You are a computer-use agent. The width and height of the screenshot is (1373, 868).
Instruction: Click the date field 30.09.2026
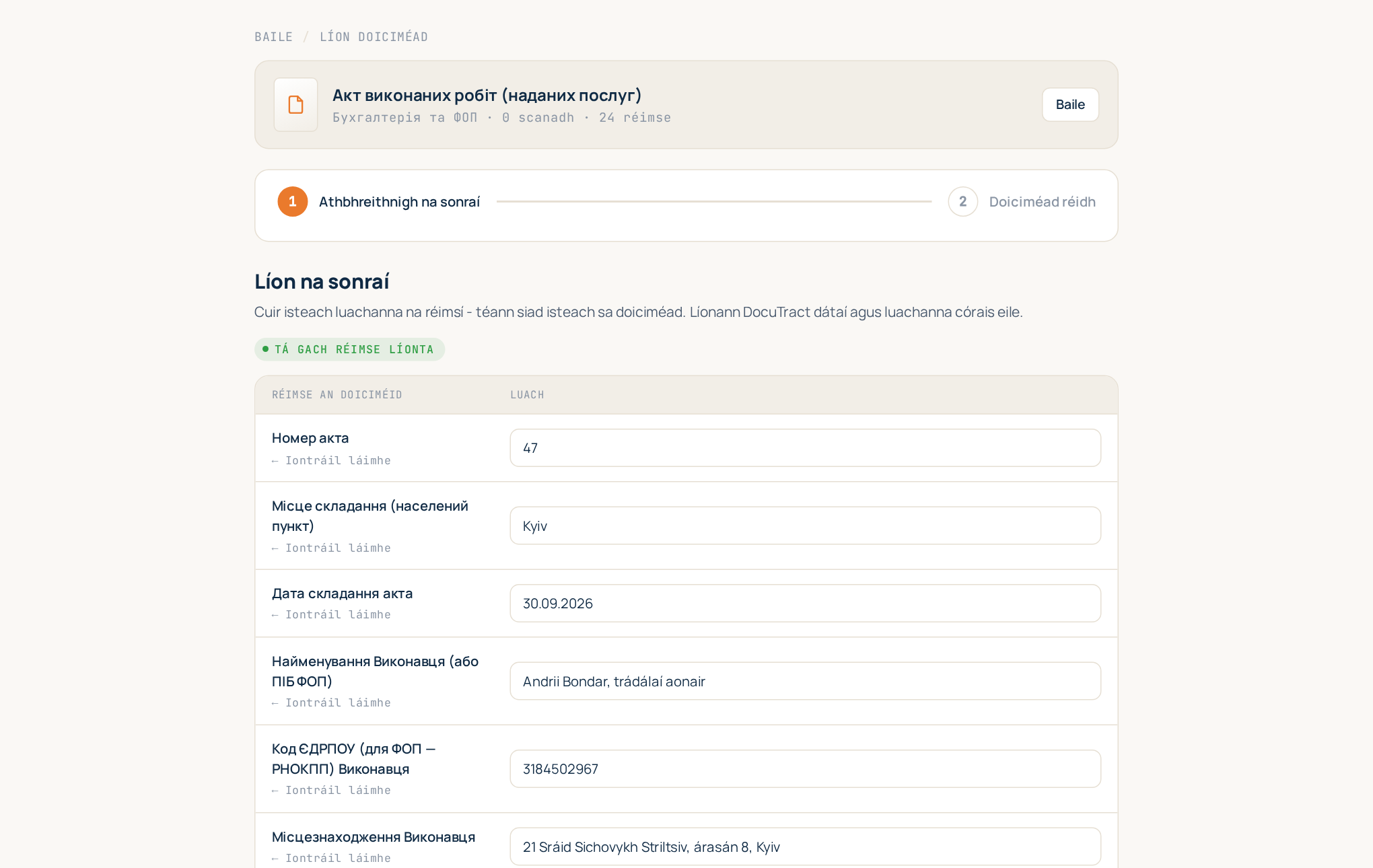805,604
